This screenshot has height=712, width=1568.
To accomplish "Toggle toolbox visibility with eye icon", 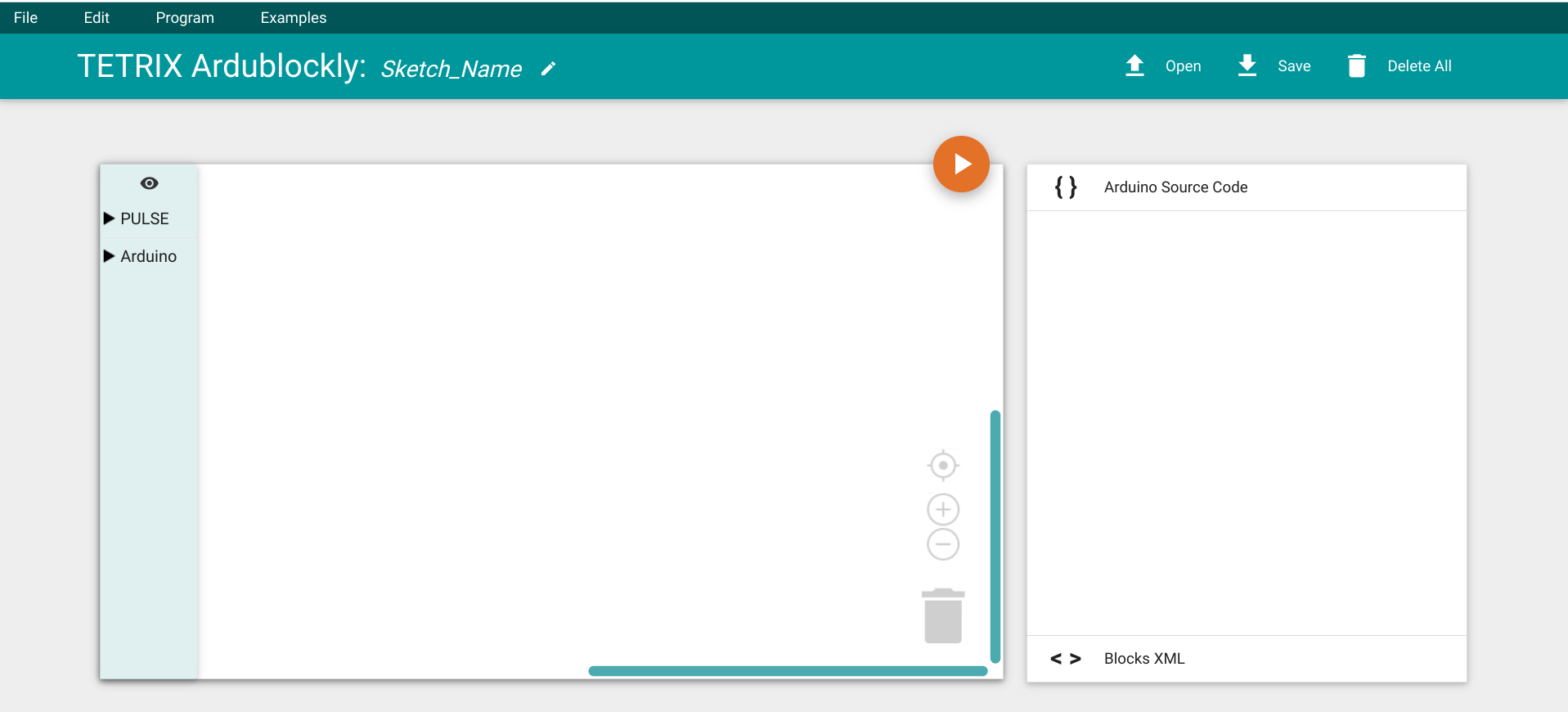I will (149, 183).
